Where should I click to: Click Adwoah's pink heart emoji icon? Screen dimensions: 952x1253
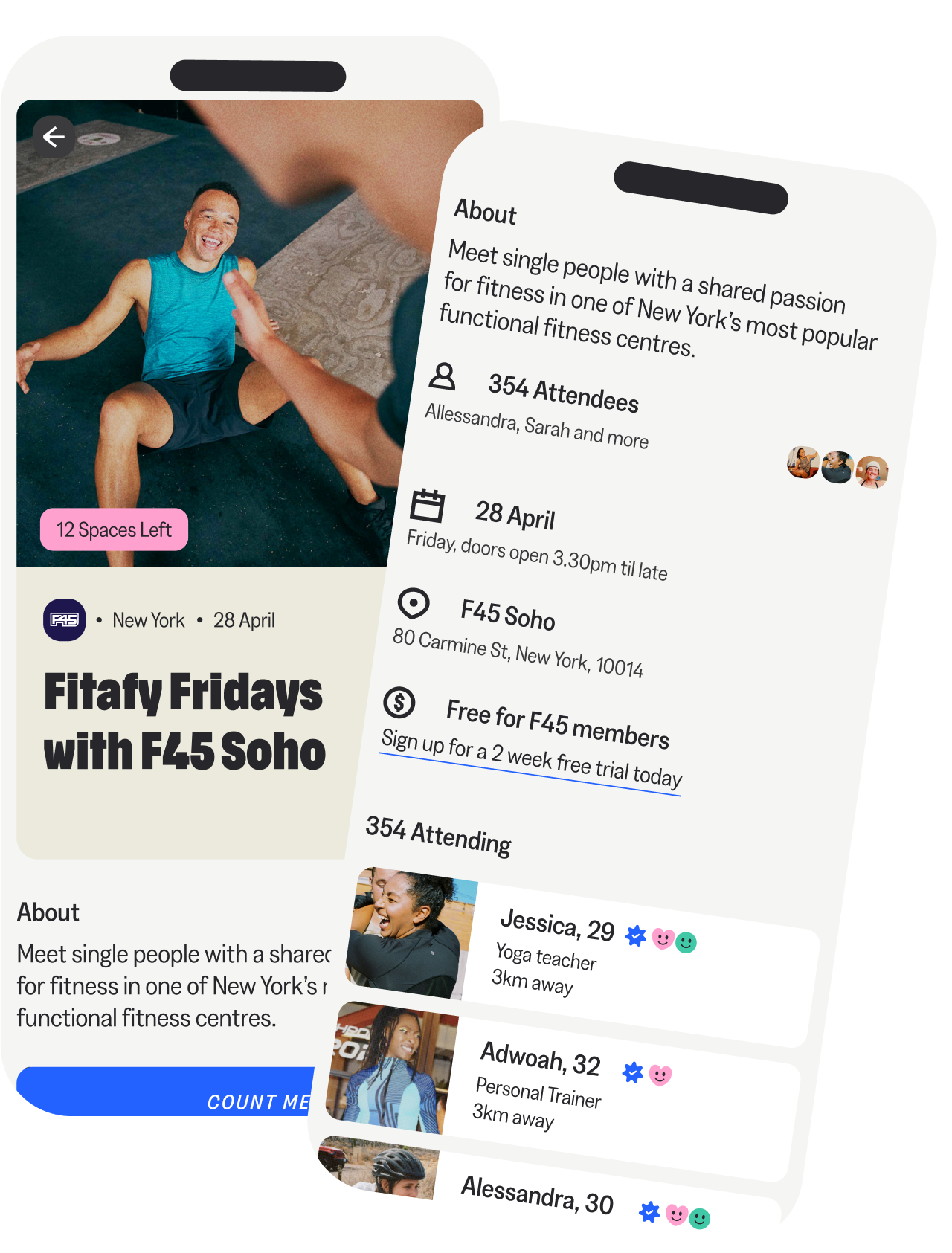[x=660, y=1075]
